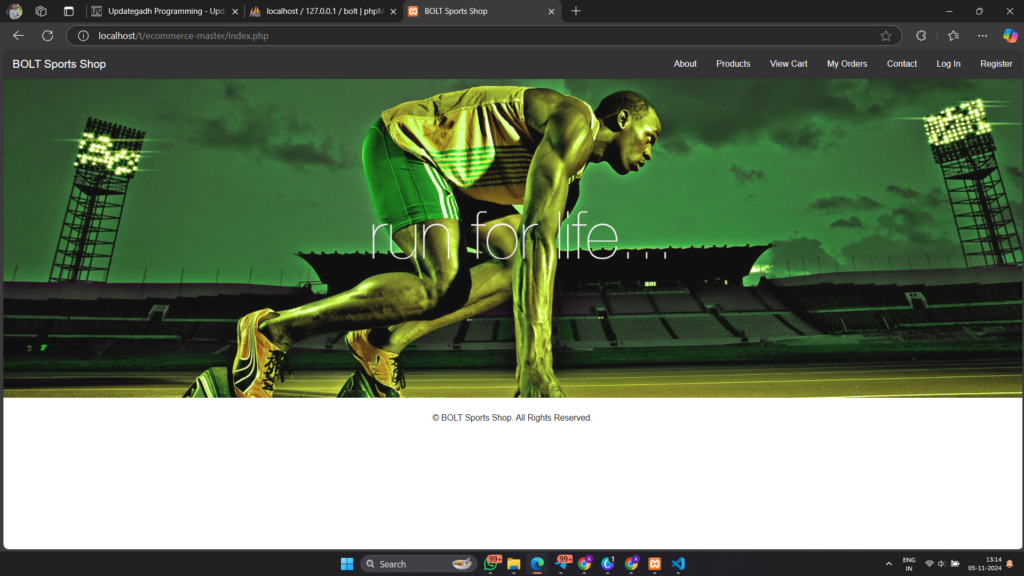Open a new browser tab
Image resolution: width=1024 pixels, height=576 pixels.
[x=575, y=11]
